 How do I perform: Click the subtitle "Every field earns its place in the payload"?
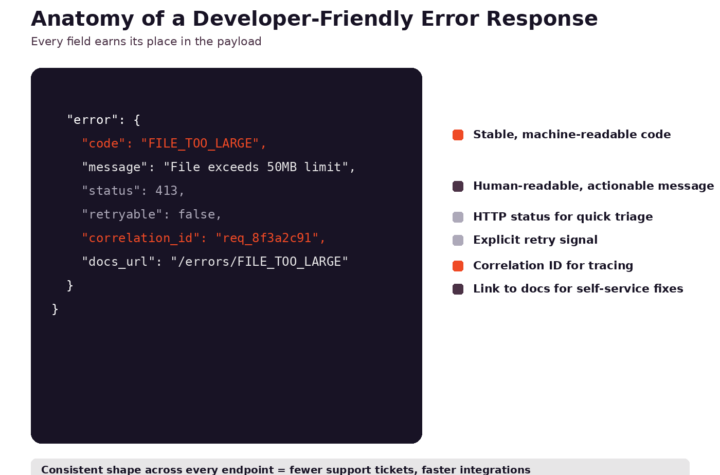tap(146, 41)
